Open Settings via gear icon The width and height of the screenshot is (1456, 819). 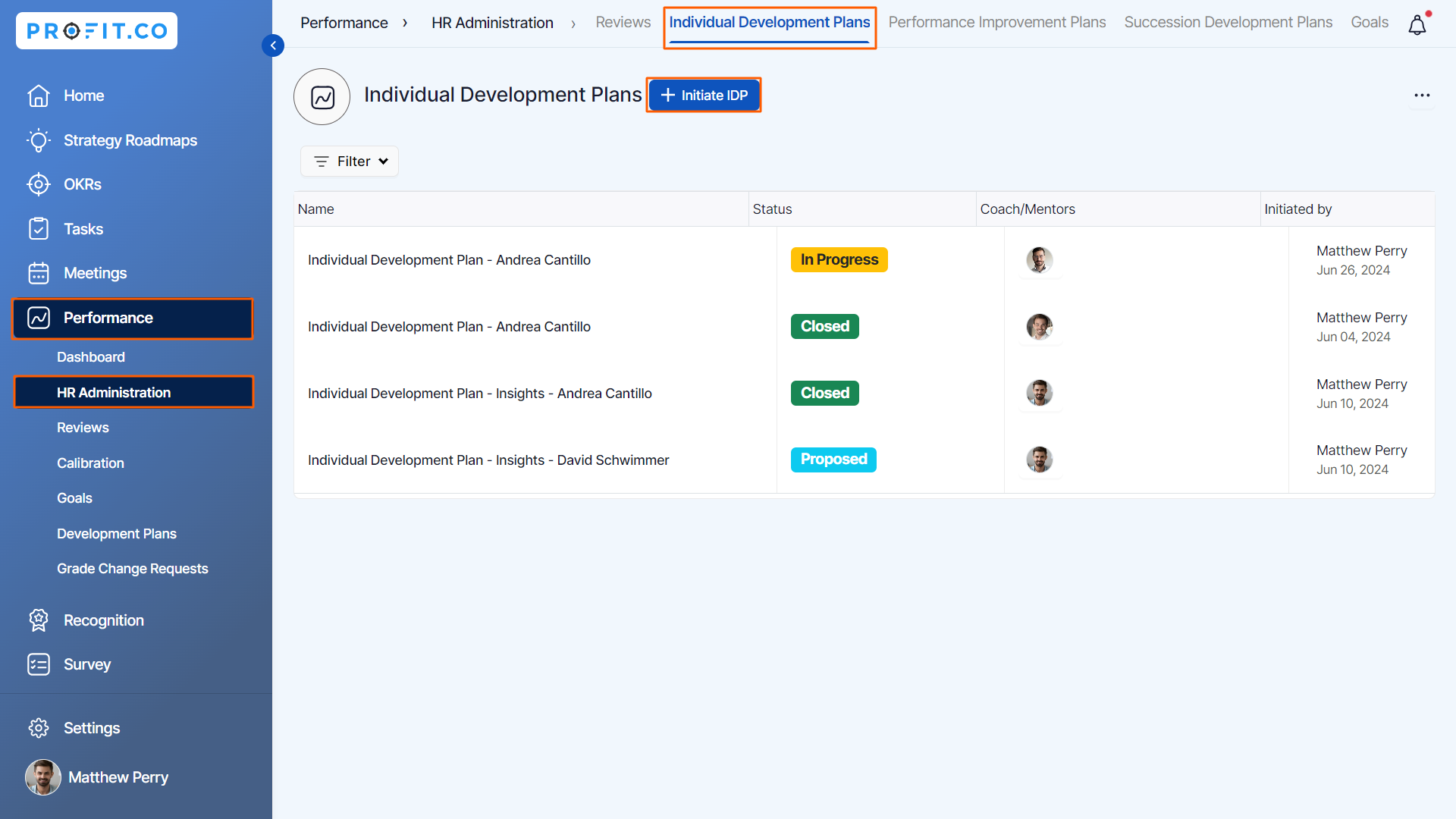click(38, 727)
